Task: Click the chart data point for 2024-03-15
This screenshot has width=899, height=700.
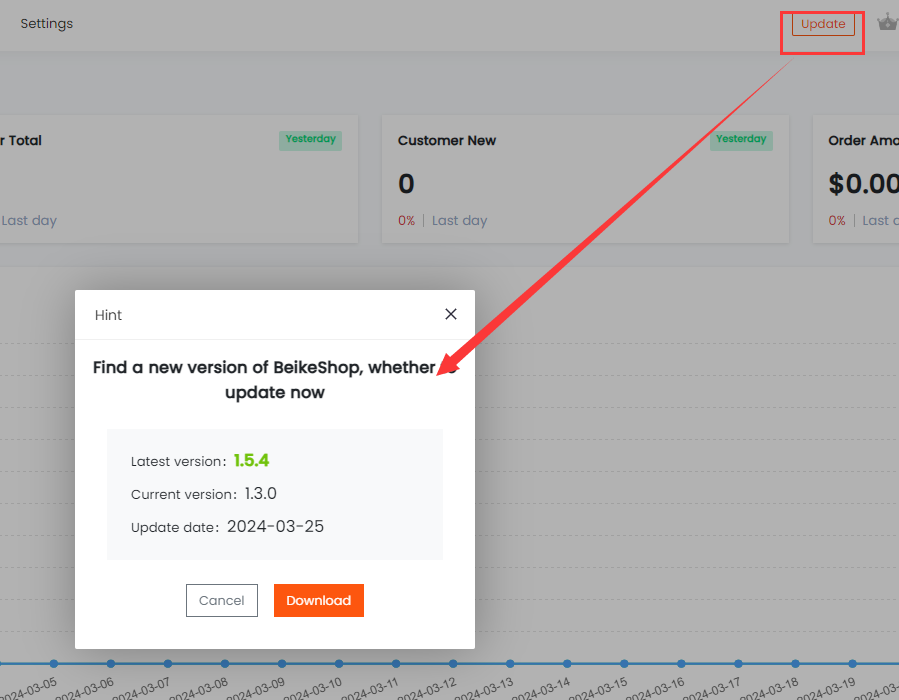Action: pos(624,663)
